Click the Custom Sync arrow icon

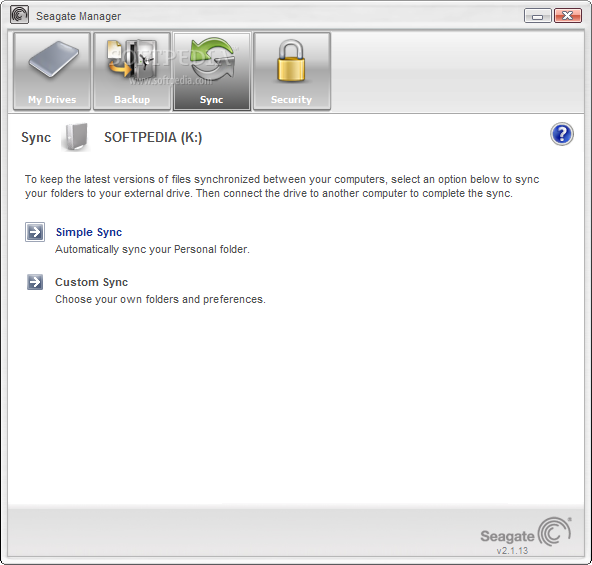(35, 282)
